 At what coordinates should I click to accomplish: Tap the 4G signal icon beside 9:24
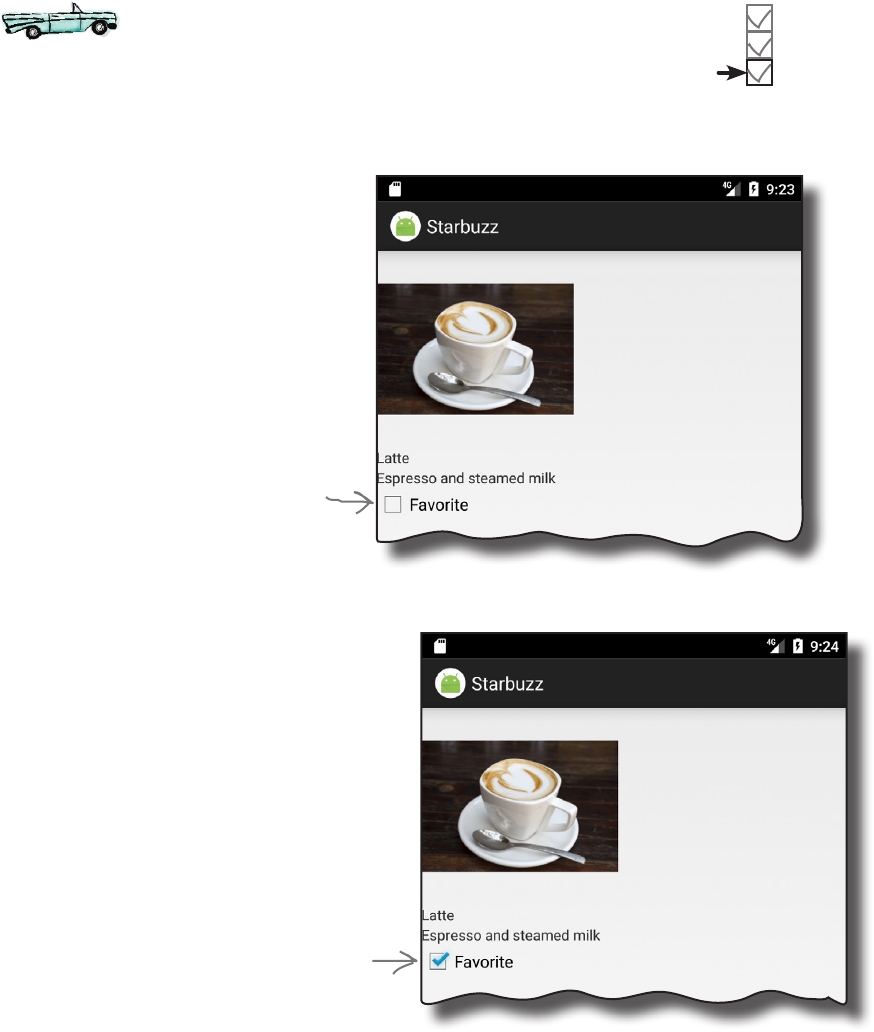pyautogui.click(x=776, y=646)
